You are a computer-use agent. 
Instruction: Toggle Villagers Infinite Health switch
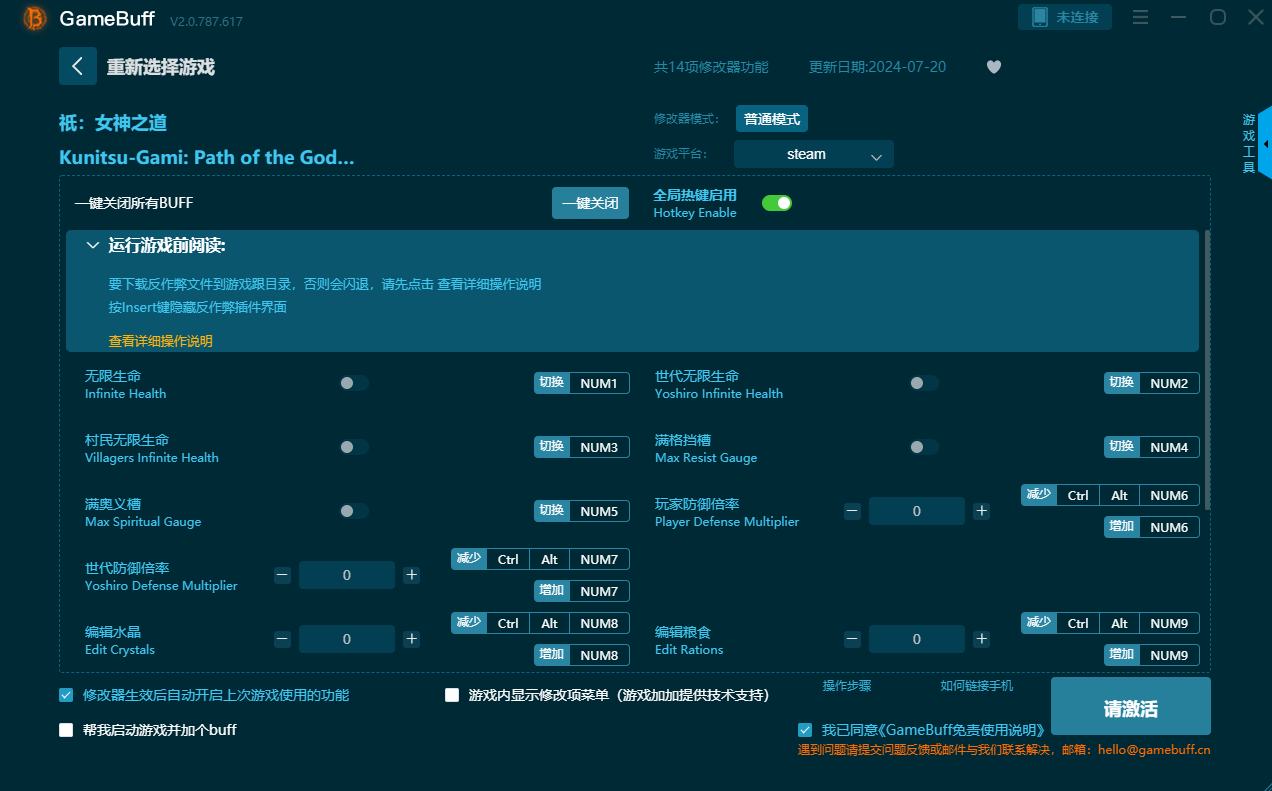[354, 447]
